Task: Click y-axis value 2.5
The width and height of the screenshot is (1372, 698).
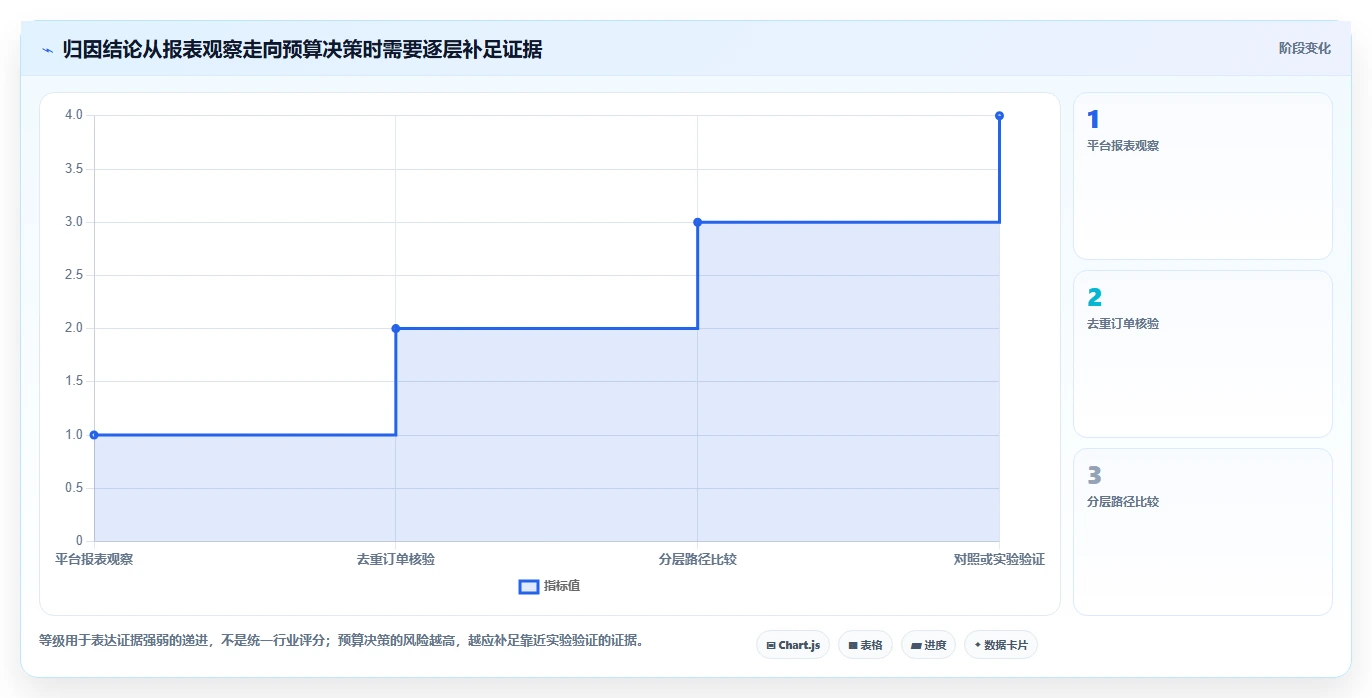Action: (74, 275)
